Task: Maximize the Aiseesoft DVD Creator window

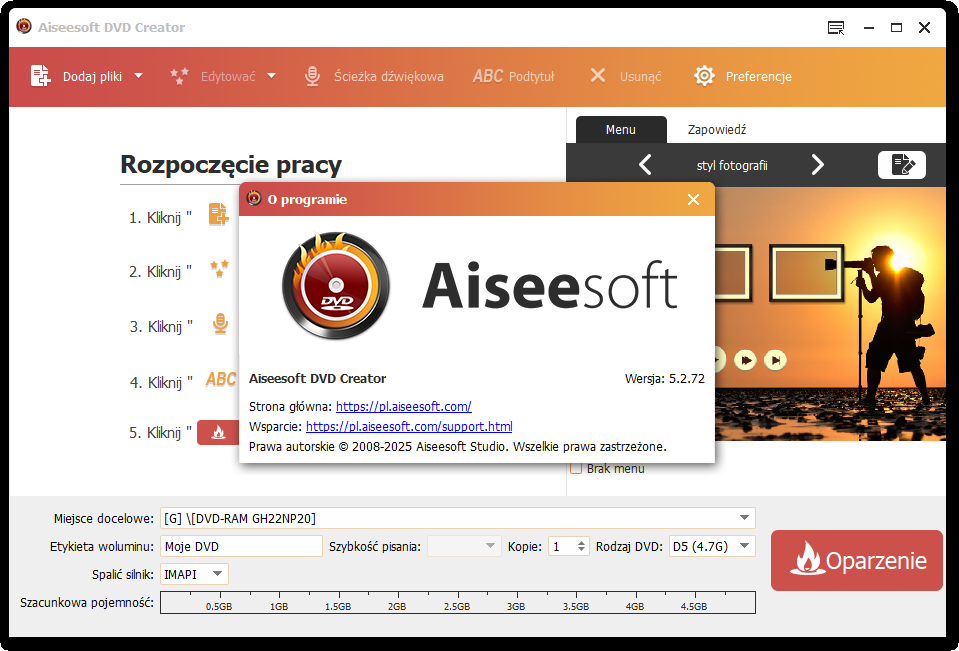Action: tap(897, 28)
